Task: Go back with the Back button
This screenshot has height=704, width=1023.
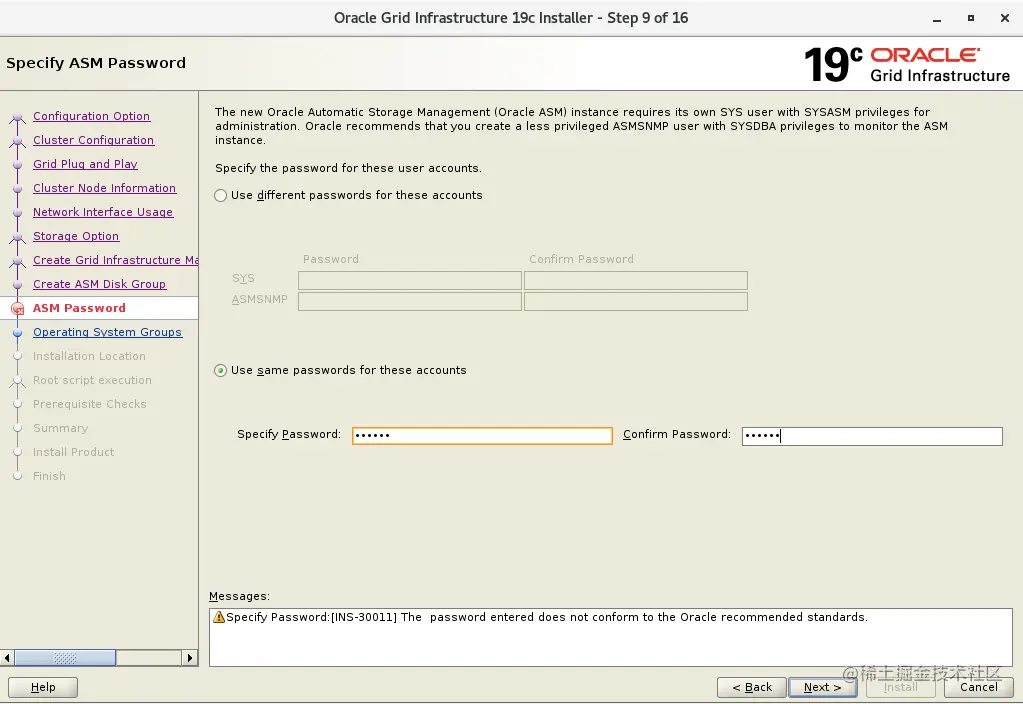Action: [x=752, y=687]
